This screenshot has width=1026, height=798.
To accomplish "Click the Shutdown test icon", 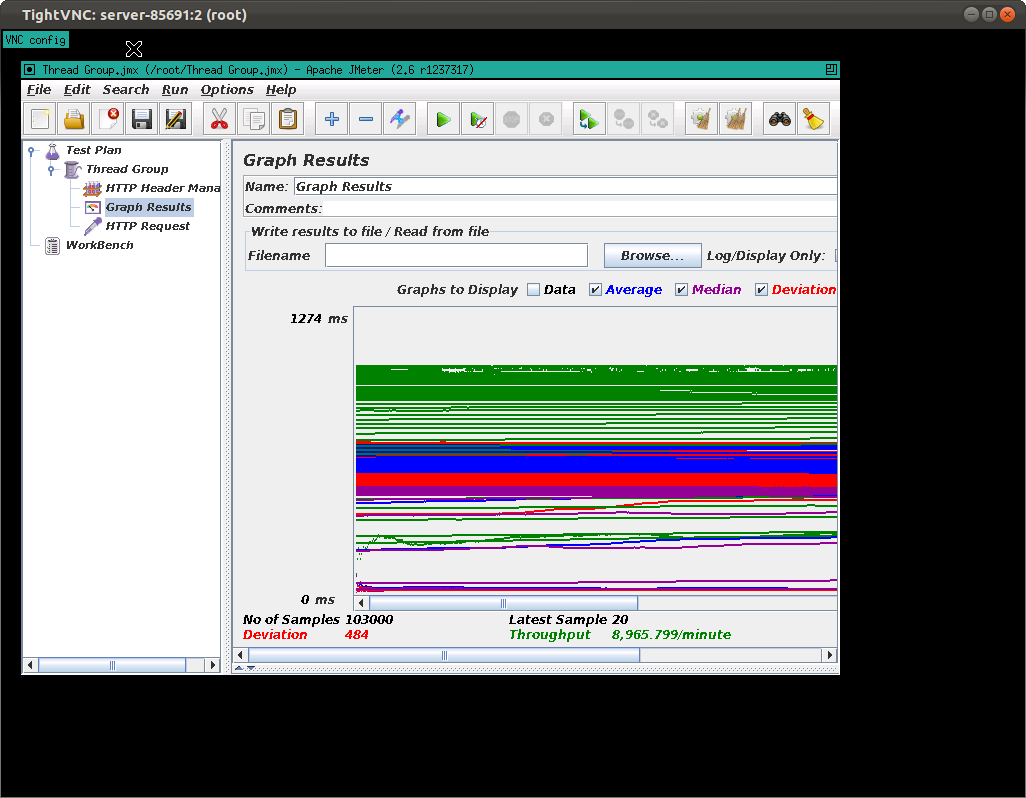I will pos(546,119).
